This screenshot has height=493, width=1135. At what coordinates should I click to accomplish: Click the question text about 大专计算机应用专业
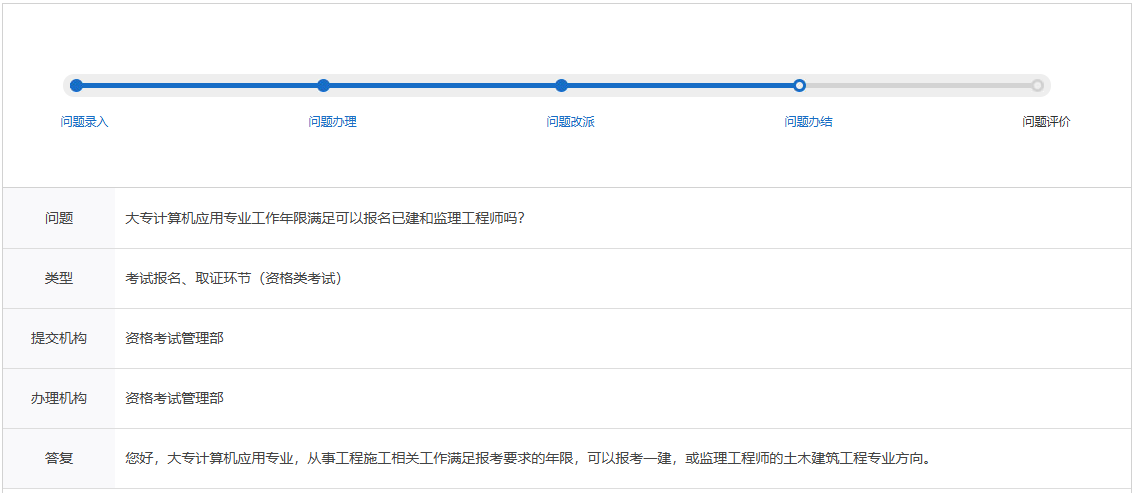[x=325, y=218]
